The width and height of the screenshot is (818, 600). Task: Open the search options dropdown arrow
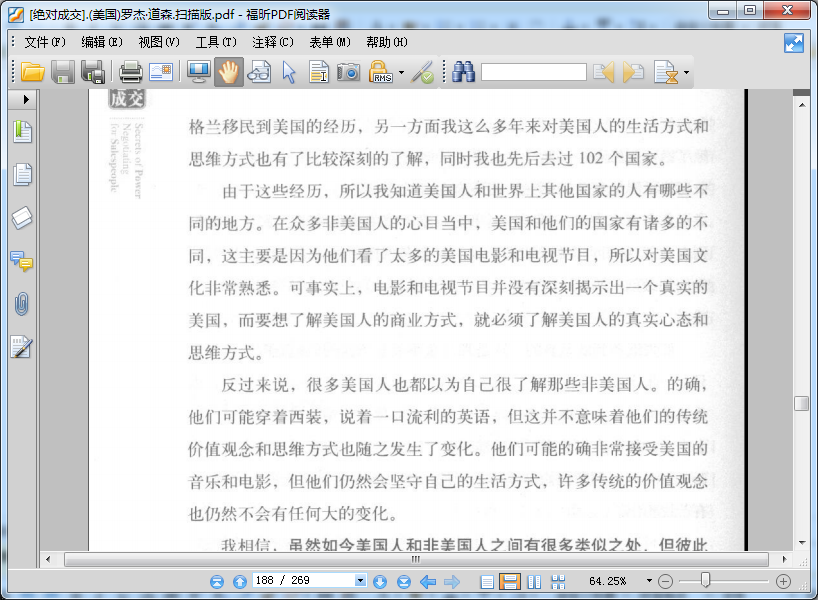click(x=686, y=73)
